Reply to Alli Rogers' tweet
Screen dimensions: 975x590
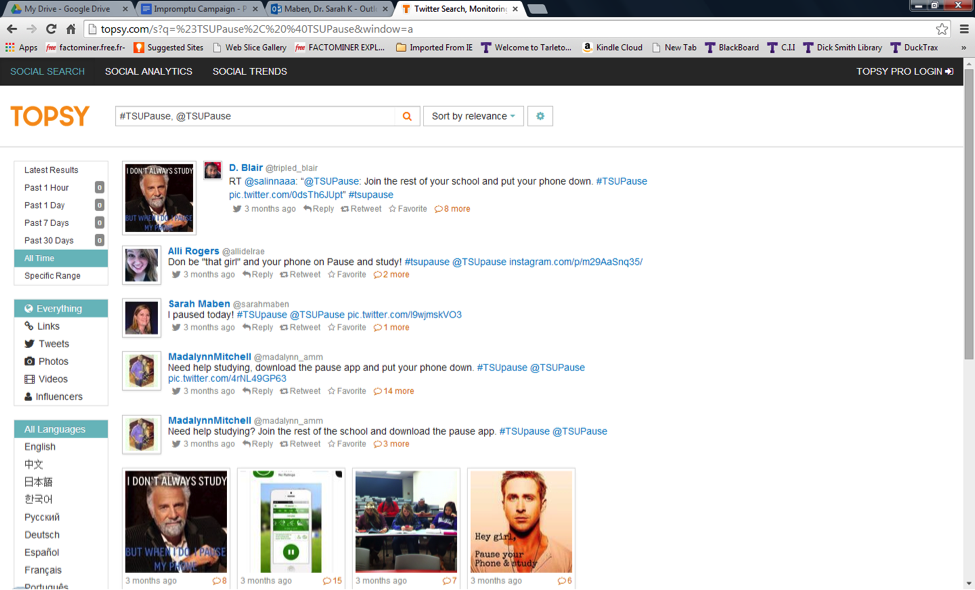[257, 274]
